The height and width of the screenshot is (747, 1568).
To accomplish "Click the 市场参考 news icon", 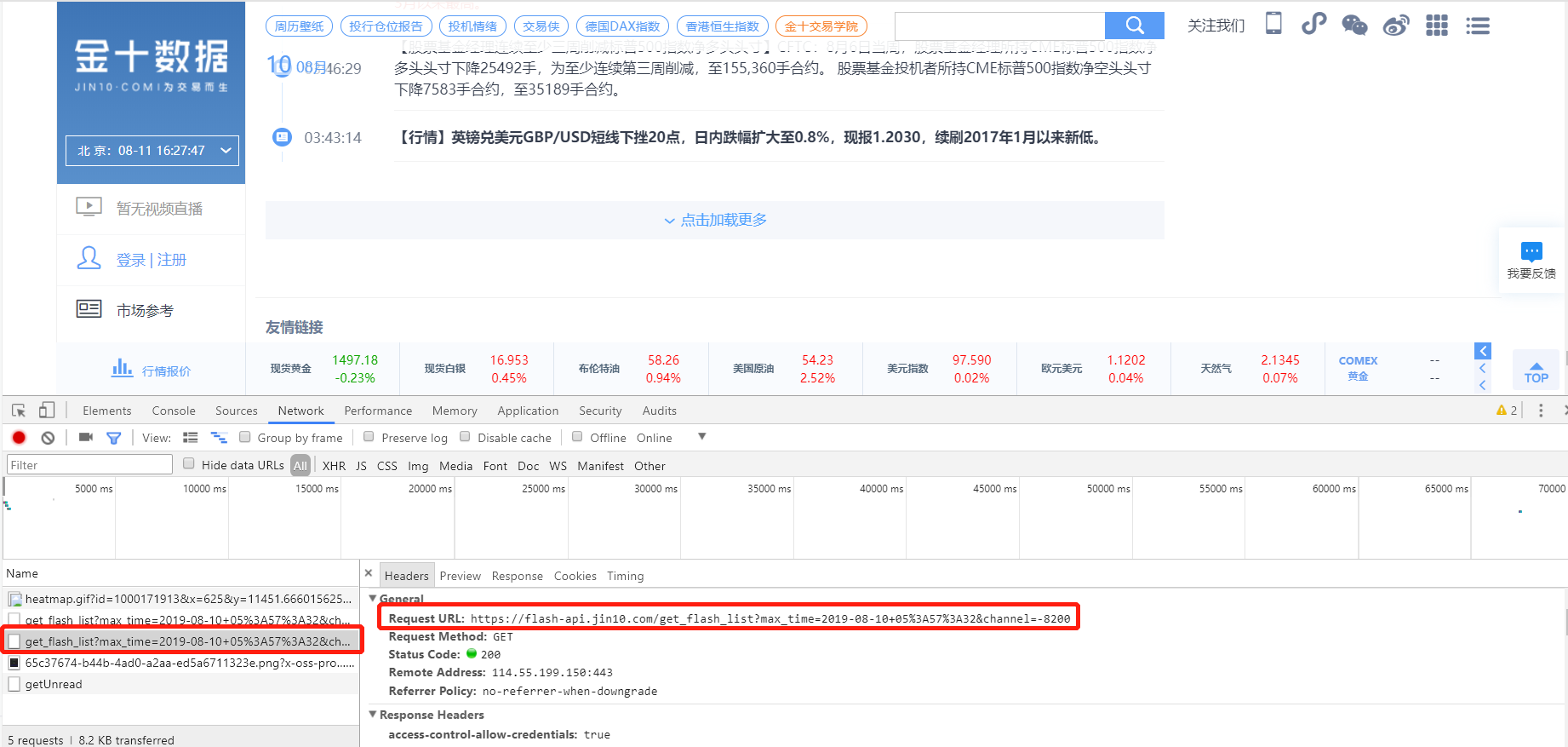I will point(89,309).
